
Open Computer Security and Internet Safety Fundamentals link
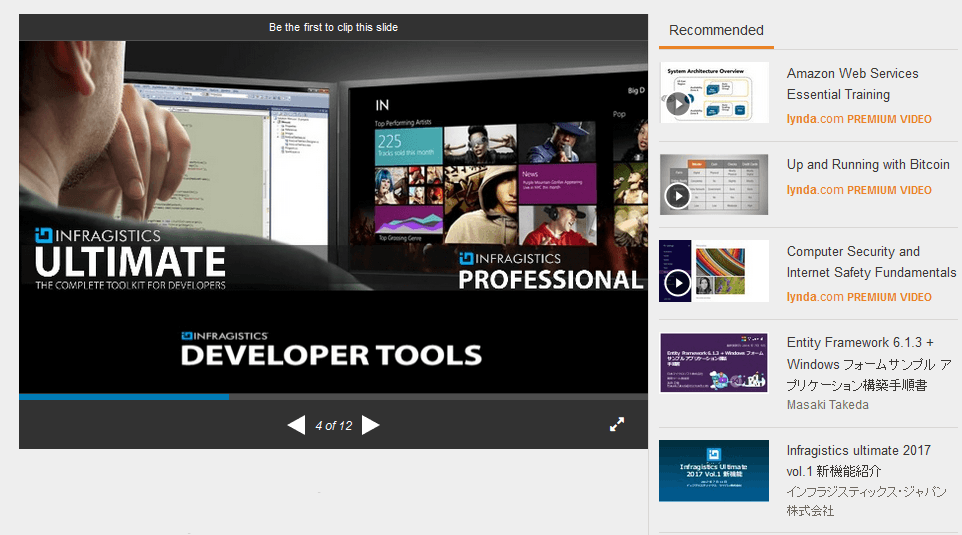[x=871, y=262]
